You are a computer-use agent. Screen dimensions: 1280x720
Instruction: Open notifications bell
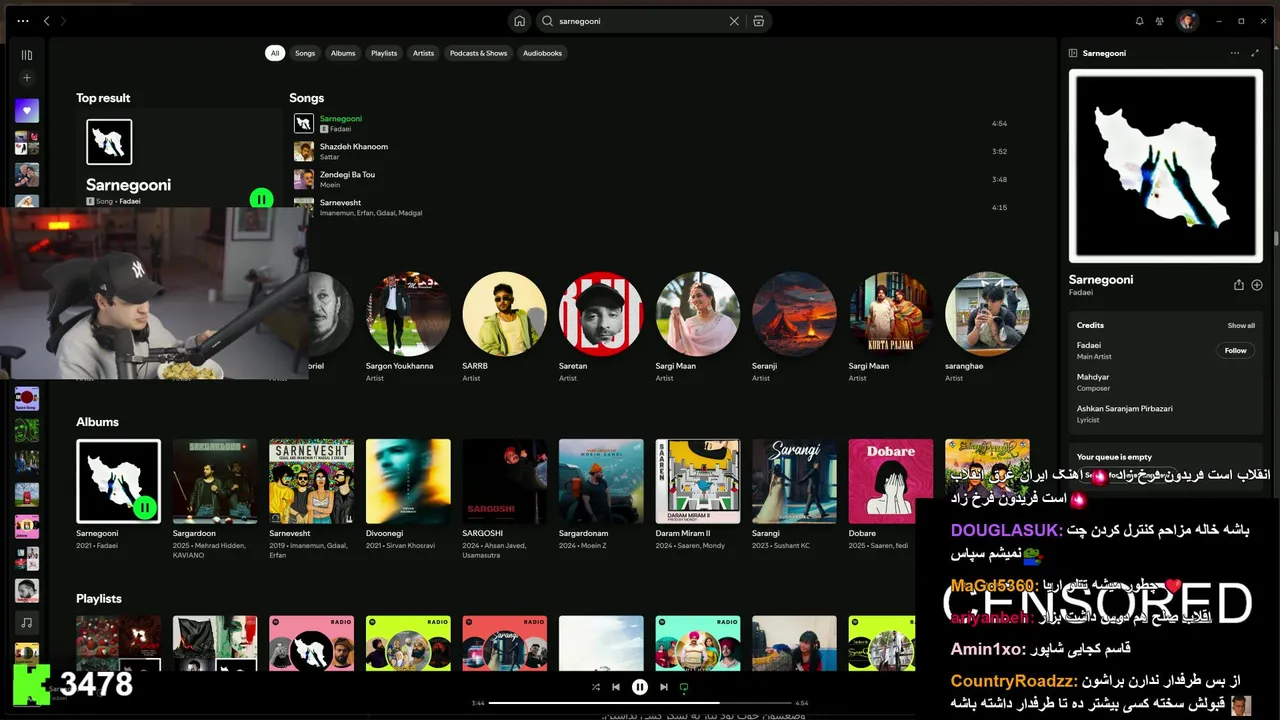(x=1139, y=21)
